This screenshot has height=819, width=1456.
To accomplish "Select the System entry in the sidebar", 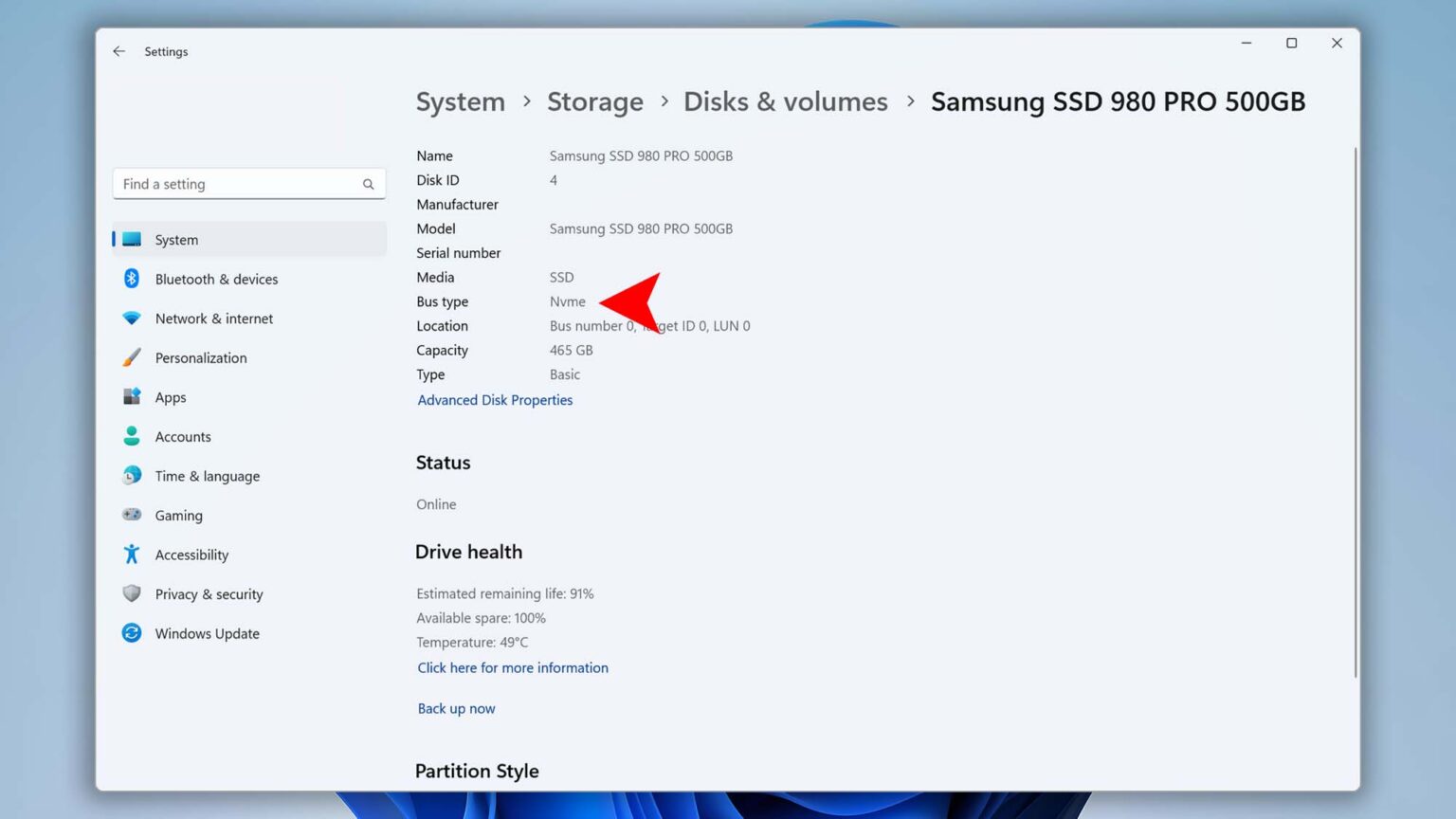I will 176,240.
